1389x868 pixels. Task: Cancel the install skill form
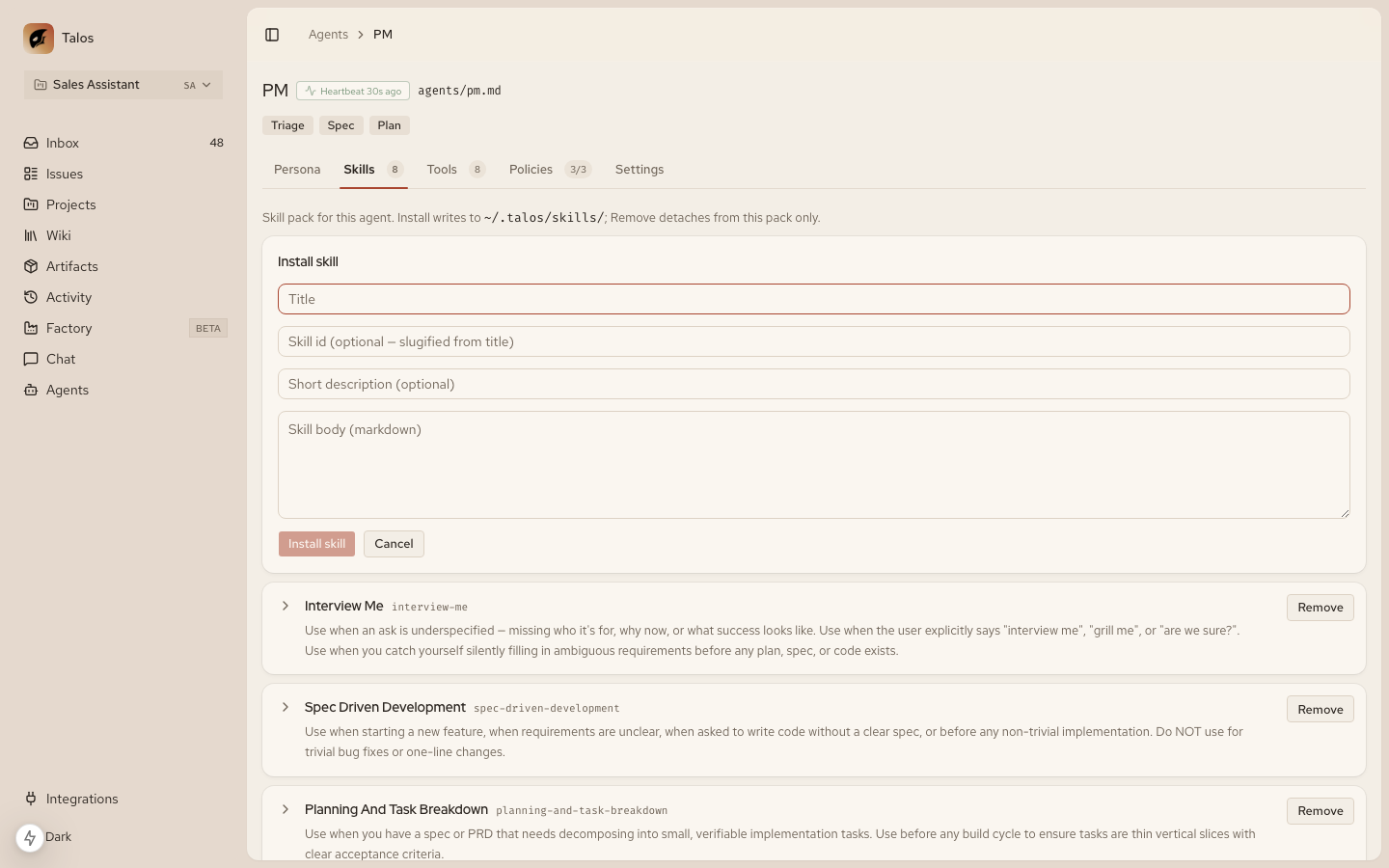coord(394,544)
